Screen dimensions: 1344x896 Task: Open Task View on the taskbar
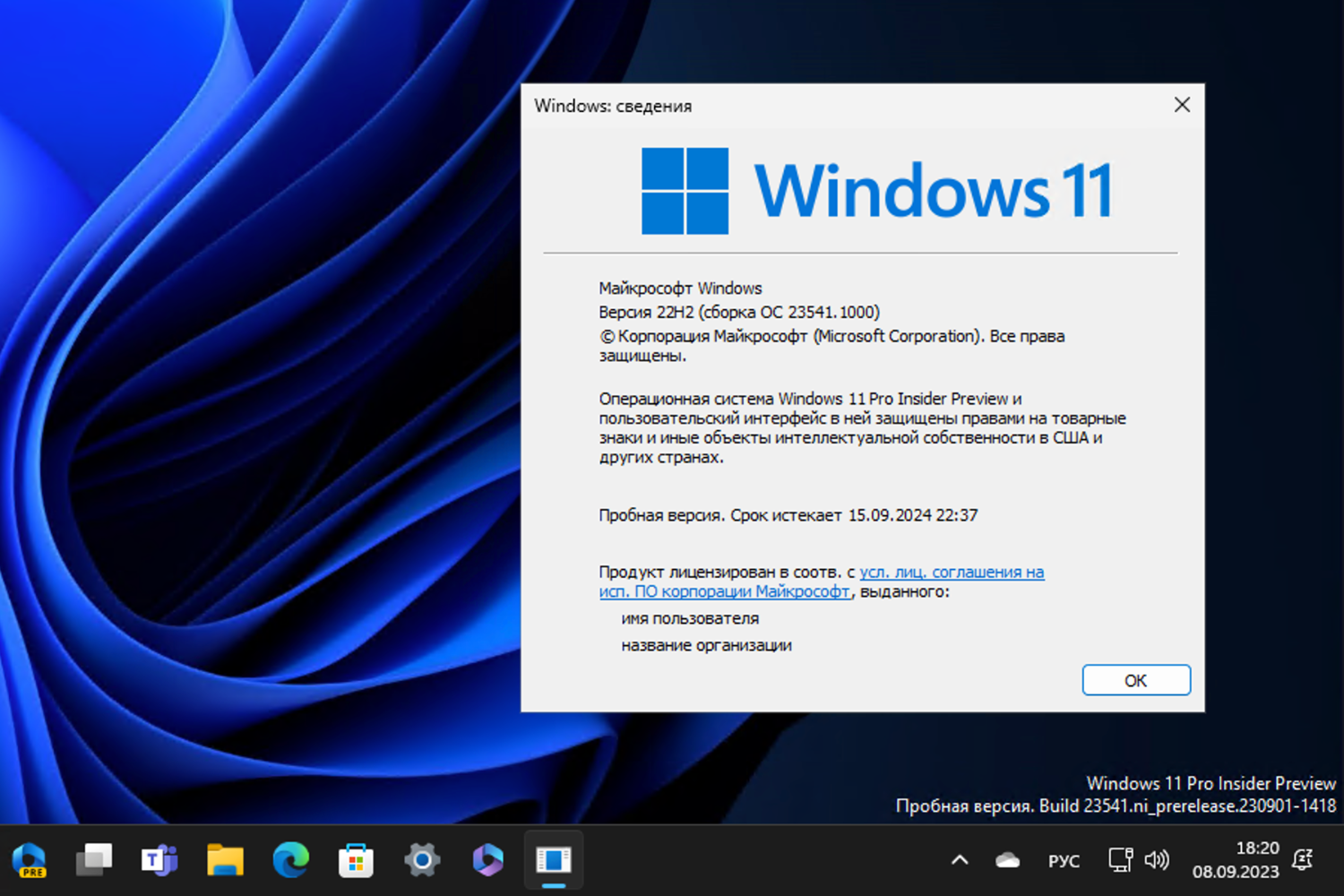click(x=93, y=860)
